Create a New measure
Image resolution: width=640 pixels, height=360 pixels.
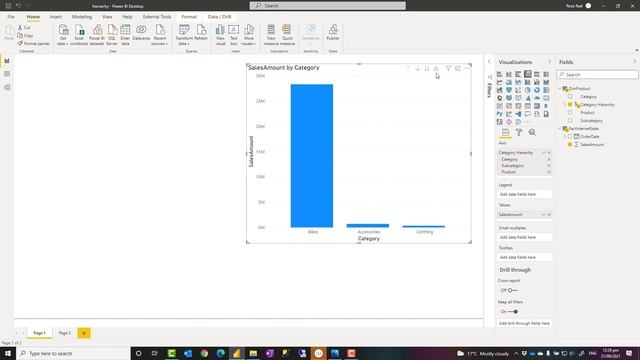(x=271, y=35)
